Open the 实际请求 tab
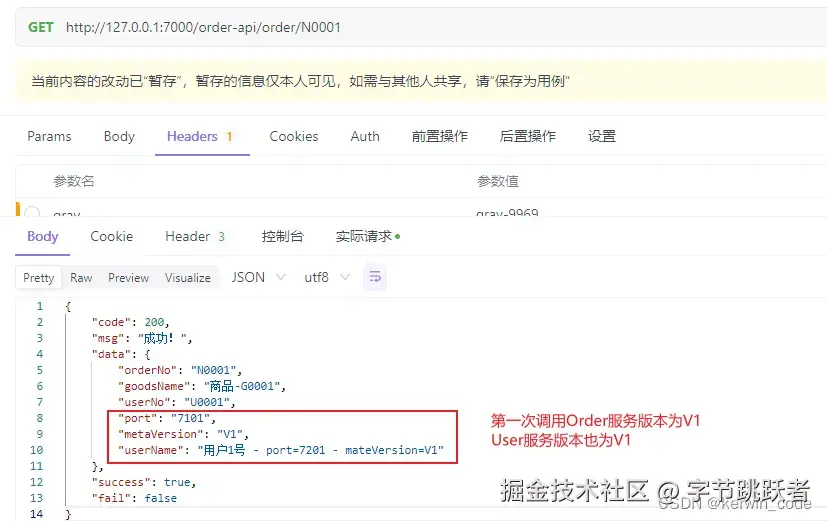The width and height of the screenshot is (827, 521). coord(368,236)
